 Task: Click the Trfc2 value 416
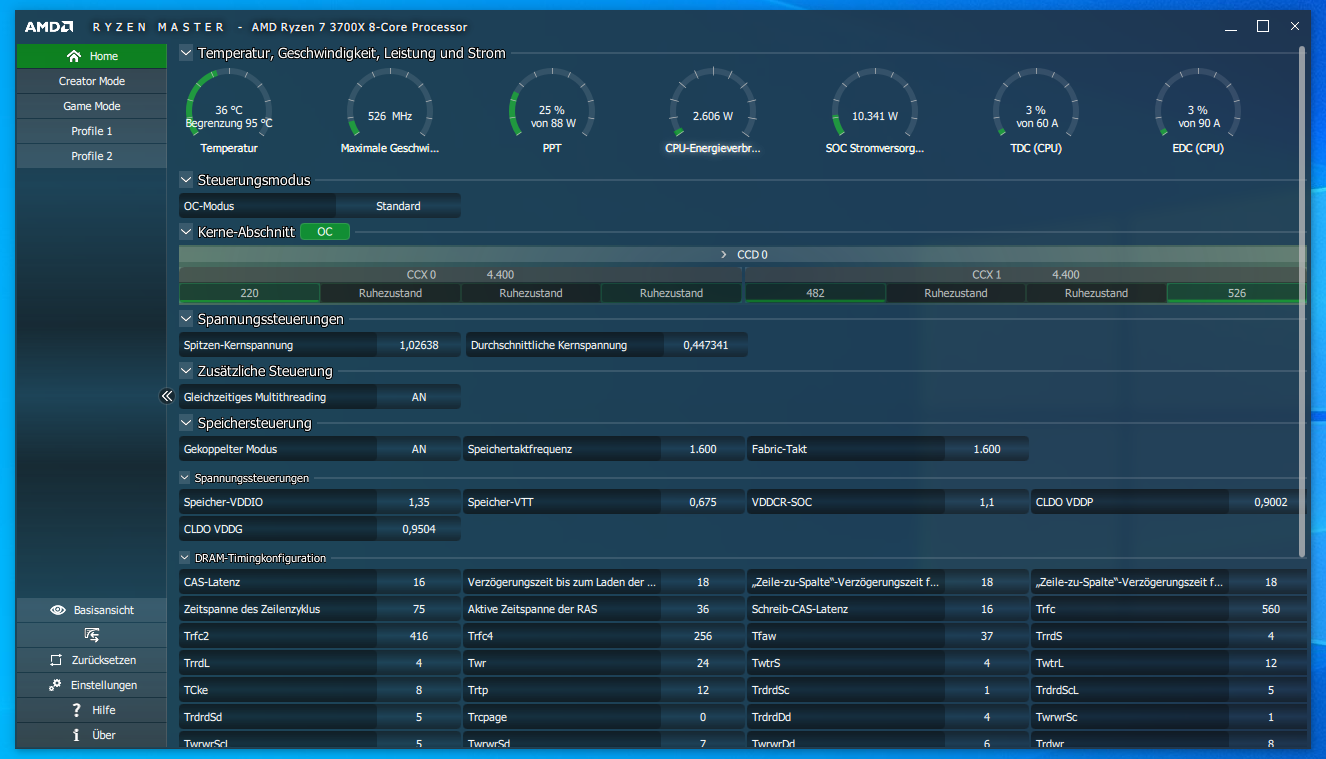pos(419,636)
